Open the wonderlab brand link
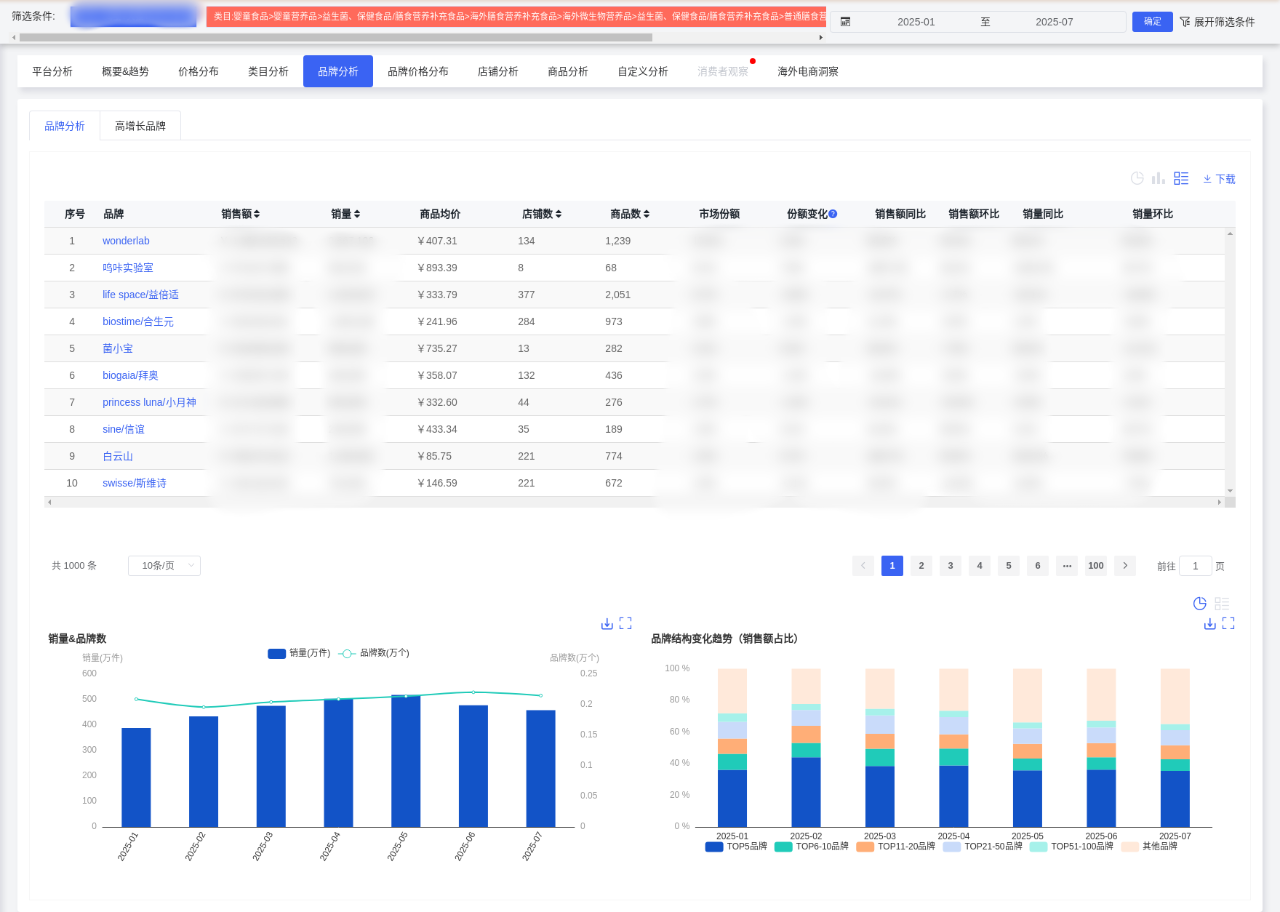 (x=126, y=241)
